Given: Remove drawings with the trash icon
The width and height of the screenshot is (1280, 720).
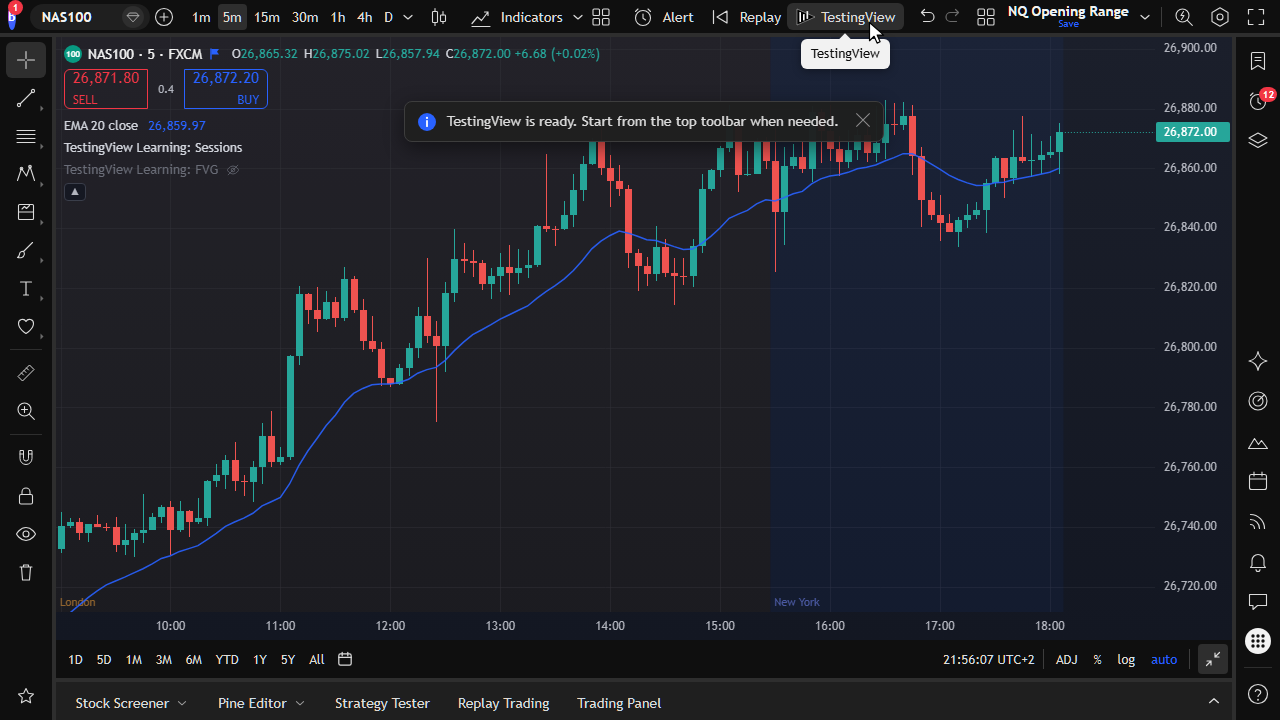Looking at the screenshot, I should [x=26, y=572].
